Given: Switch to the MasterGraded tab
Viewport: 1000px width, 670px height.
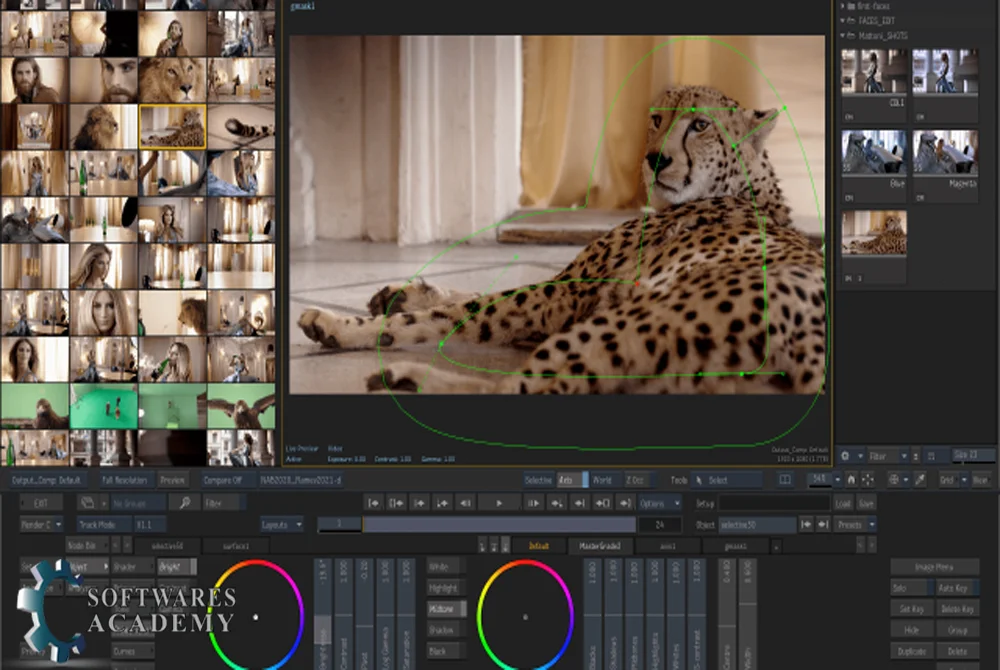Looking at the screenshot, I should point(599,546).
